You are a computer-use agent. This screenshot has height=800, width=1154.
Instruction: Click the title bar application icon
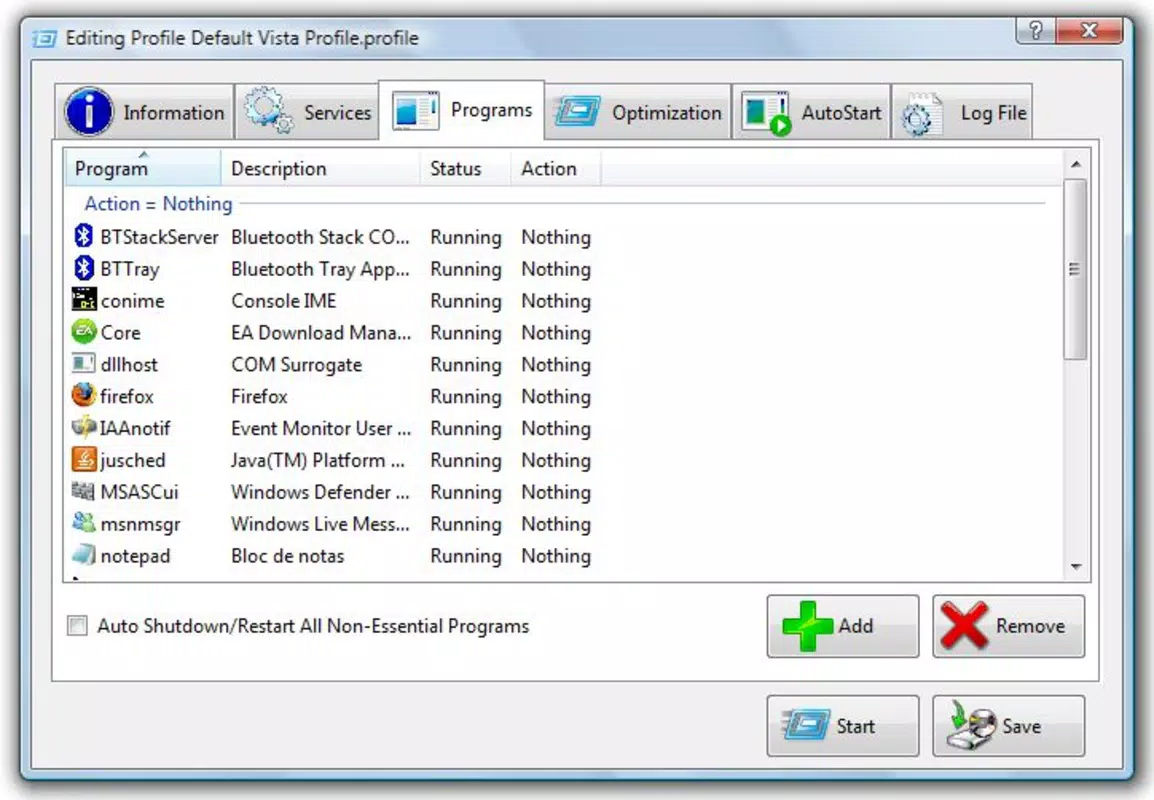pyautogui.click(x=44, y=38)
